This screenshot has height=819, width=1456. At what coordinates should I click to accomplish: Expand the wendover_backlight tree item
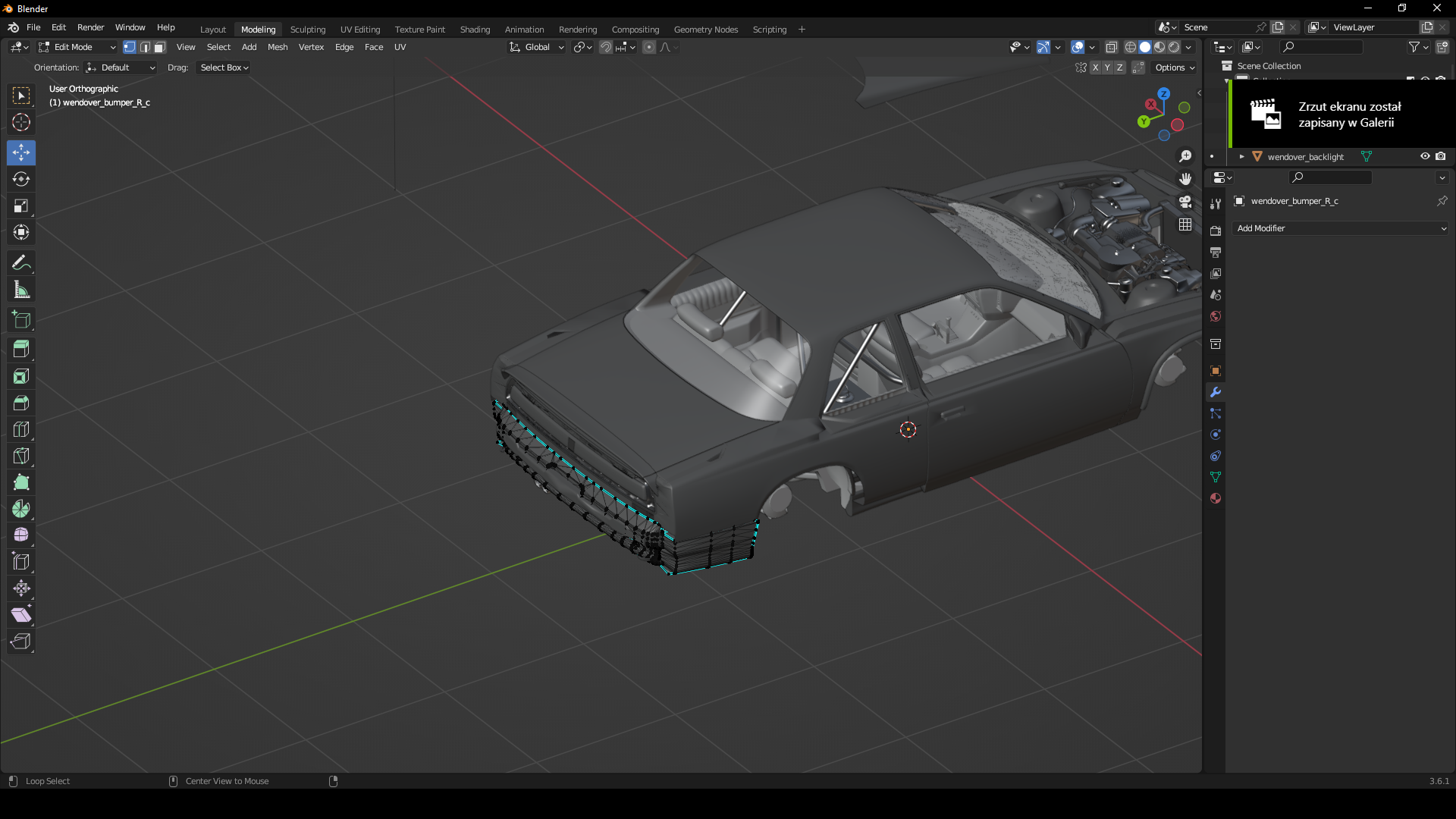[1241, 156]
